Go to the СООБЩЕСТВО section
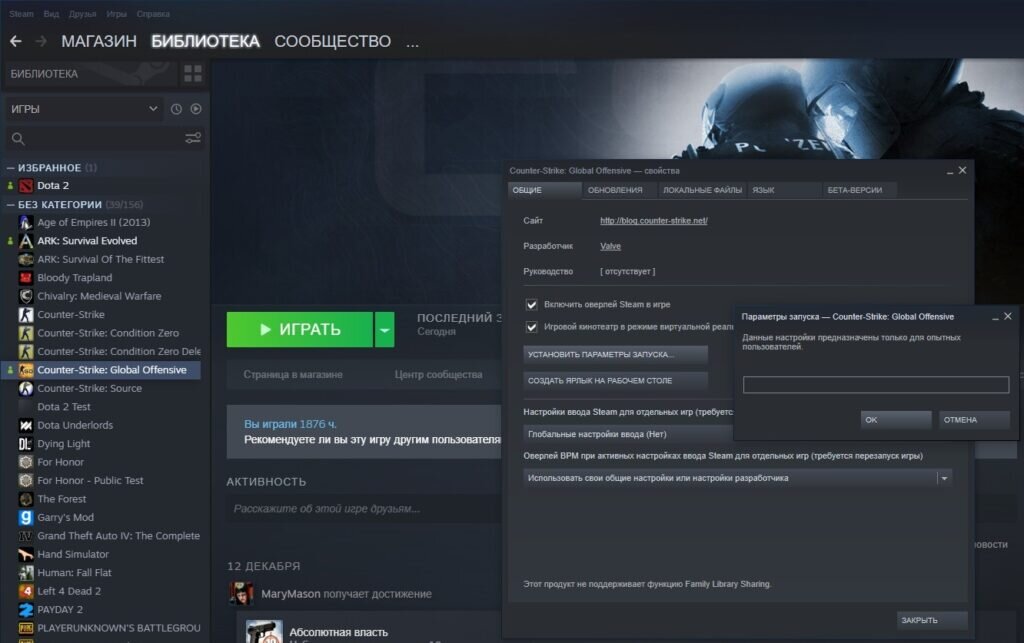 [x=332, y=41]
